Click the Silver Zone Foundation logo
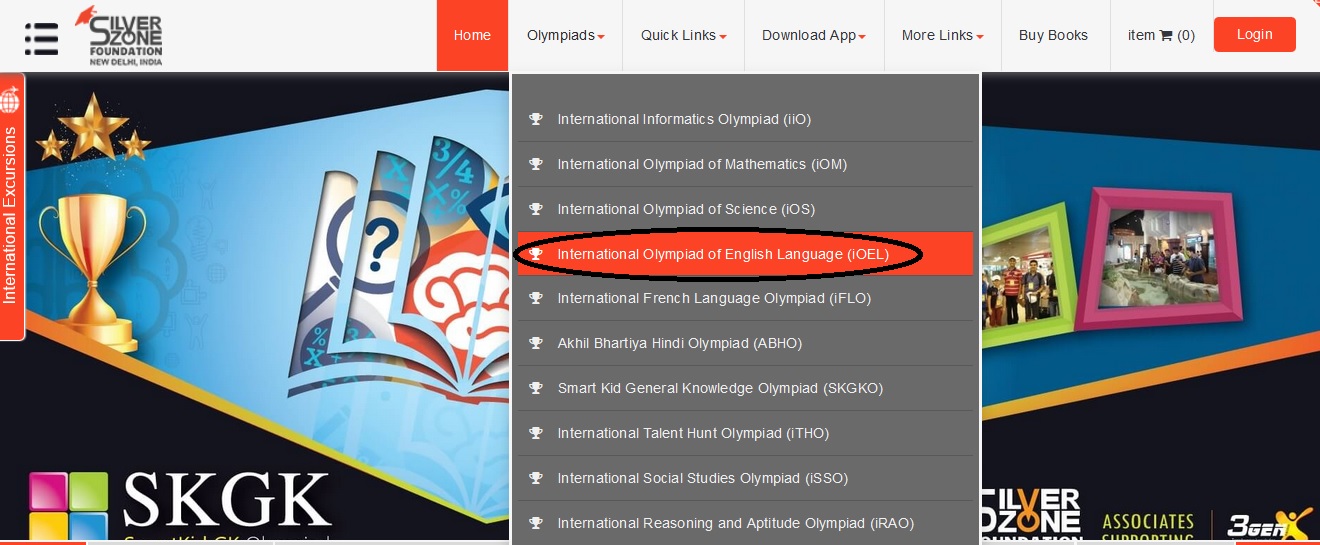Screen dimensions: 1320x545 pyautogui.click(x=120, y=35)
